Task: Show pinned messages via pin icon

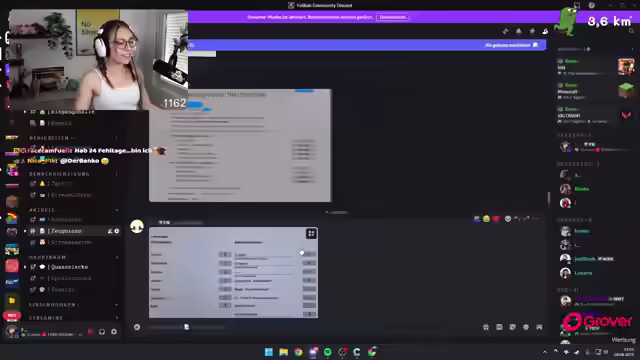Action: 532,31
